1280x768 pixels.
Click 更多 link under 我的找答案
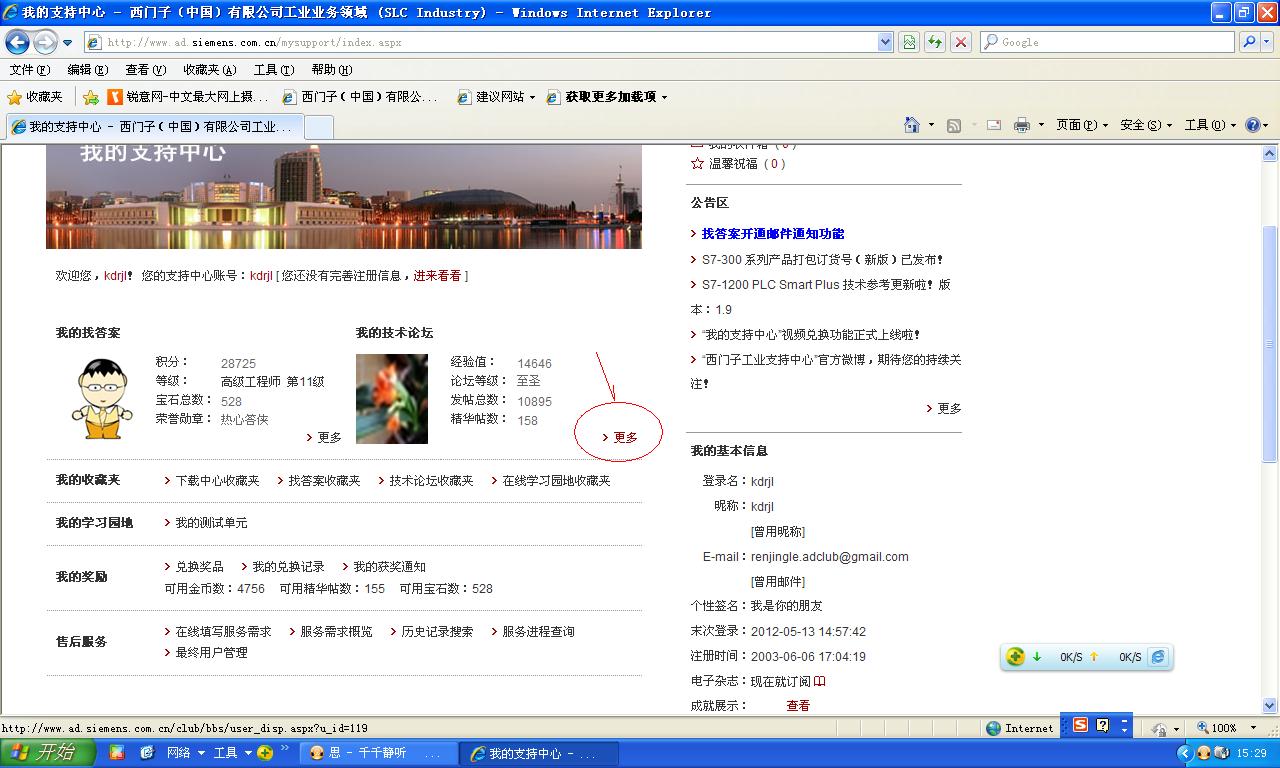(329, 437)
